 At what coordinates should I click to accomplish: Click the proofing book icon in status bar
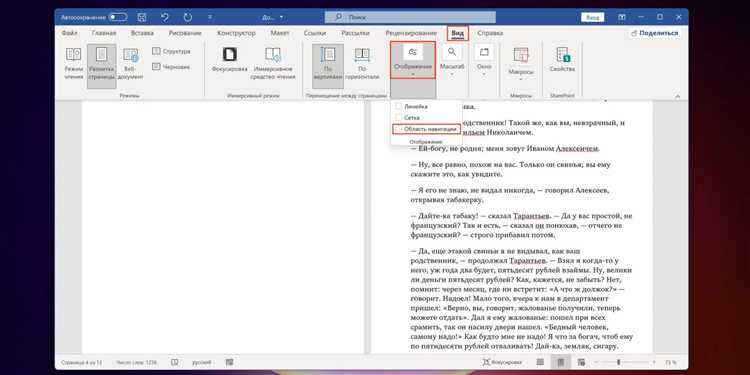point(175,362)
